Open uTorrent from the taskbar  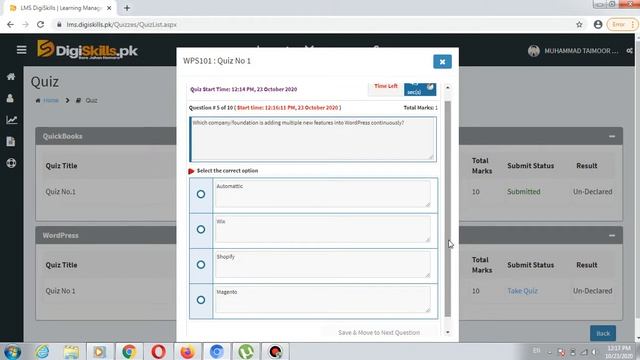(246, 351)
